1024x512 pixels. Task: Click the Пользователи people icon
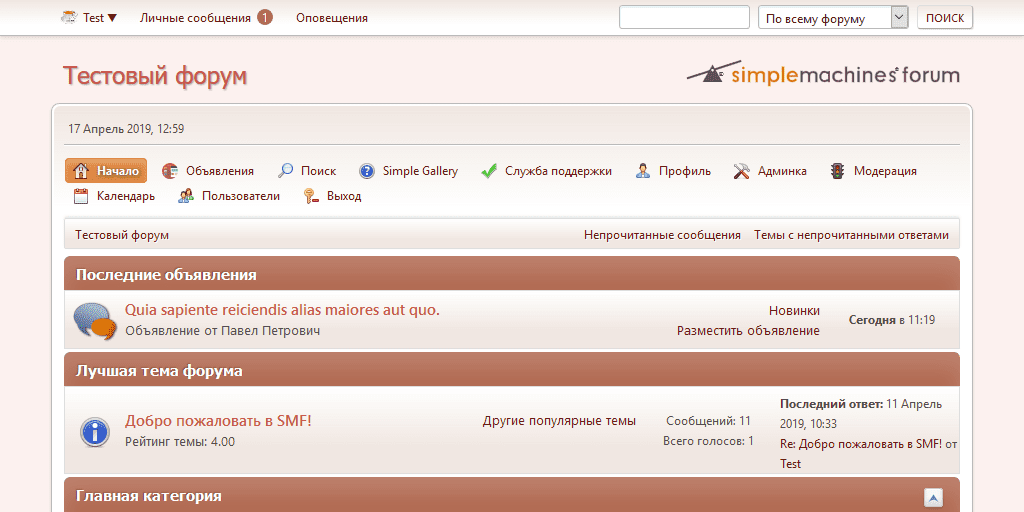point(186,196)
